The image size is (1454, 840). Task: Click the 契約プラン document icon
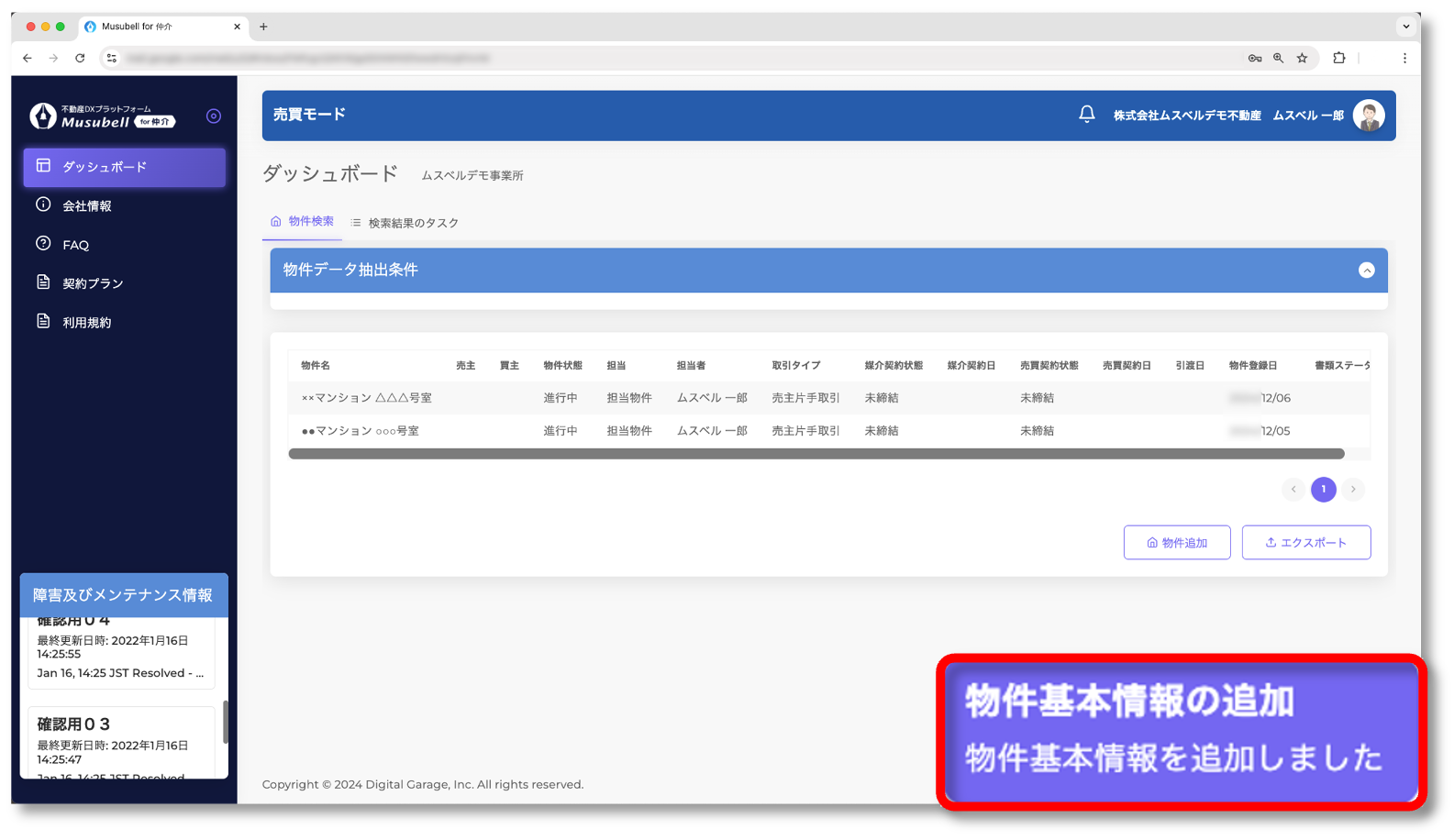[x=43, y=282]
